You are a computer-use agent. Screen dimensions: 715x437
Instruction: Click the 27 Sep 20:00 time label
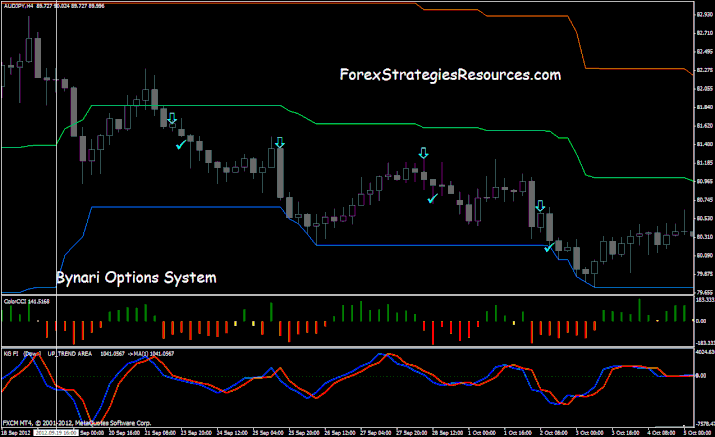point(412,432)
